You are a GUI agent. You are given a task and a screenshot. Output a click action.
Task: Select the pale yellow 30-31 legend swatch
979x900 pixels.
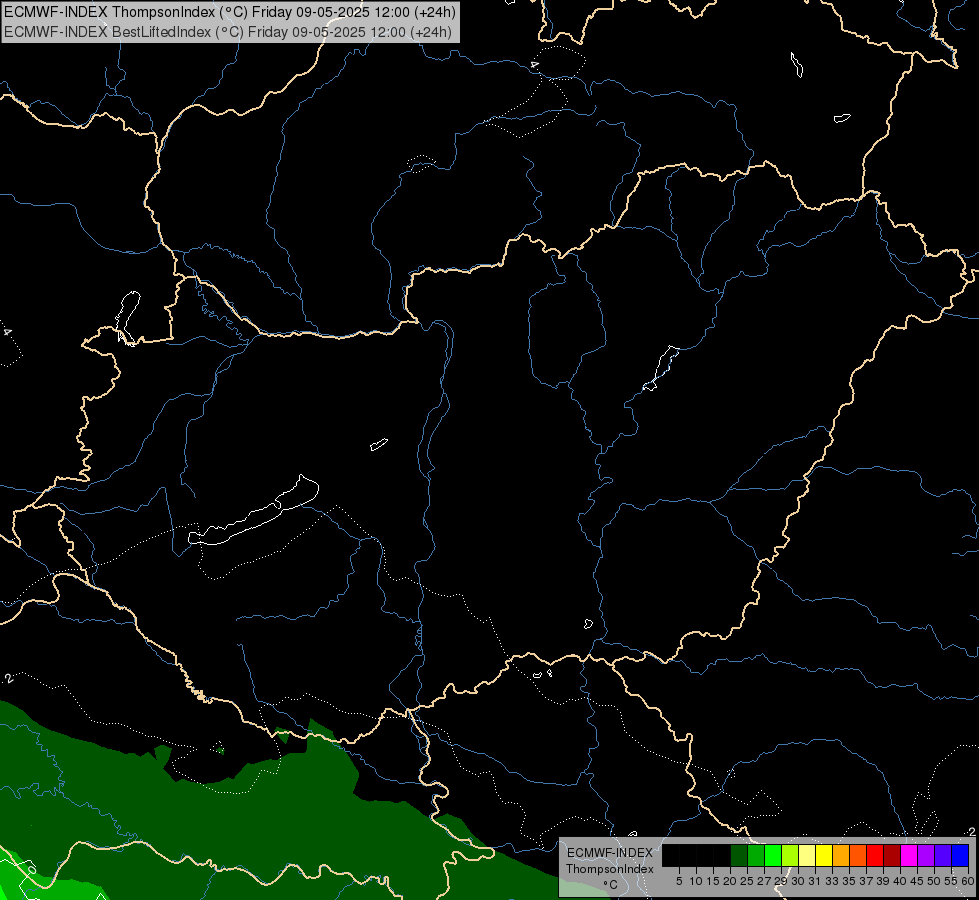[x=807, y=855]
